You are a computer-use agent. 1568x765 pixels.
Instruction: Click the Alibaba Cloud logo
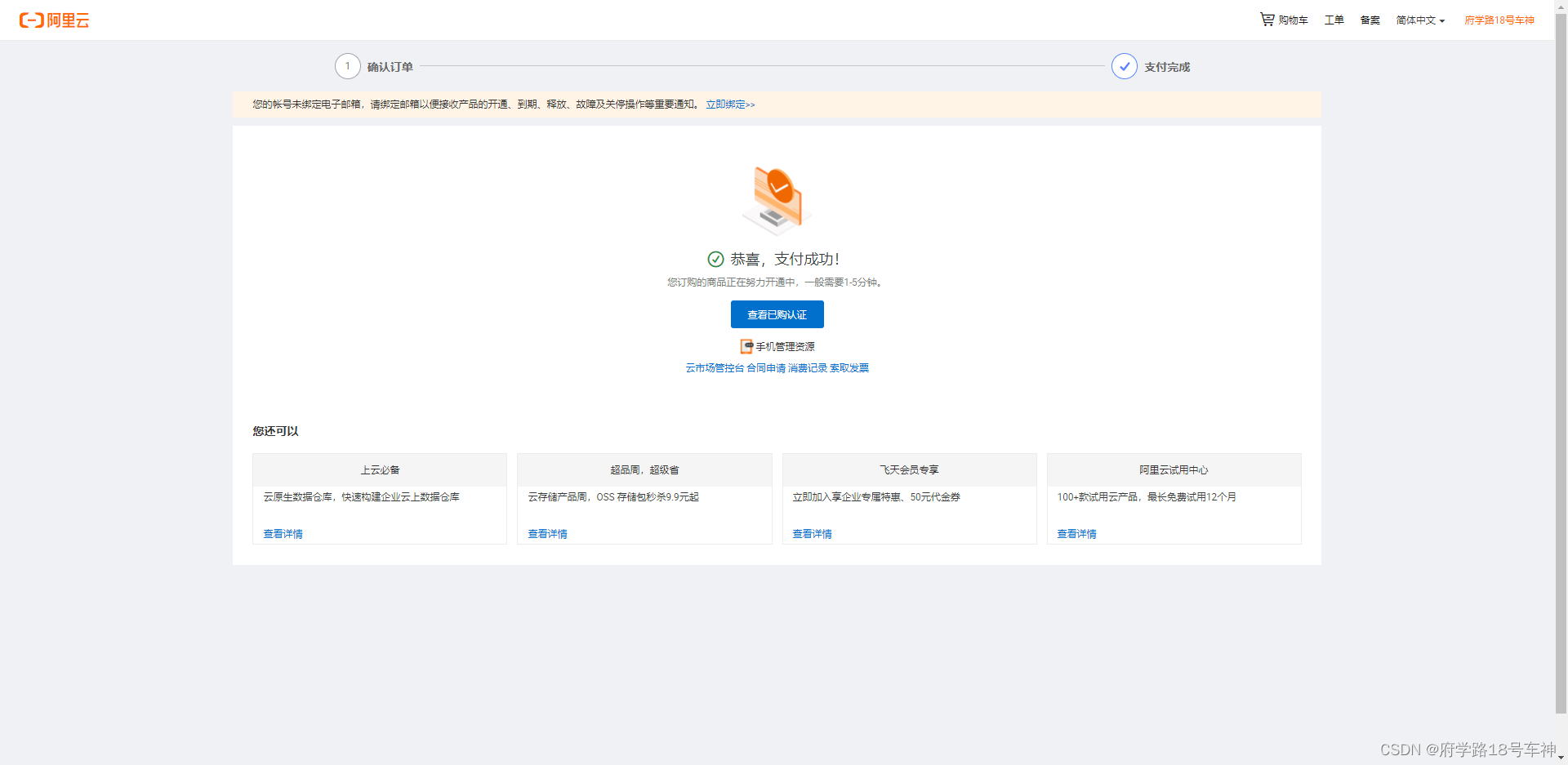click(54, 20)
